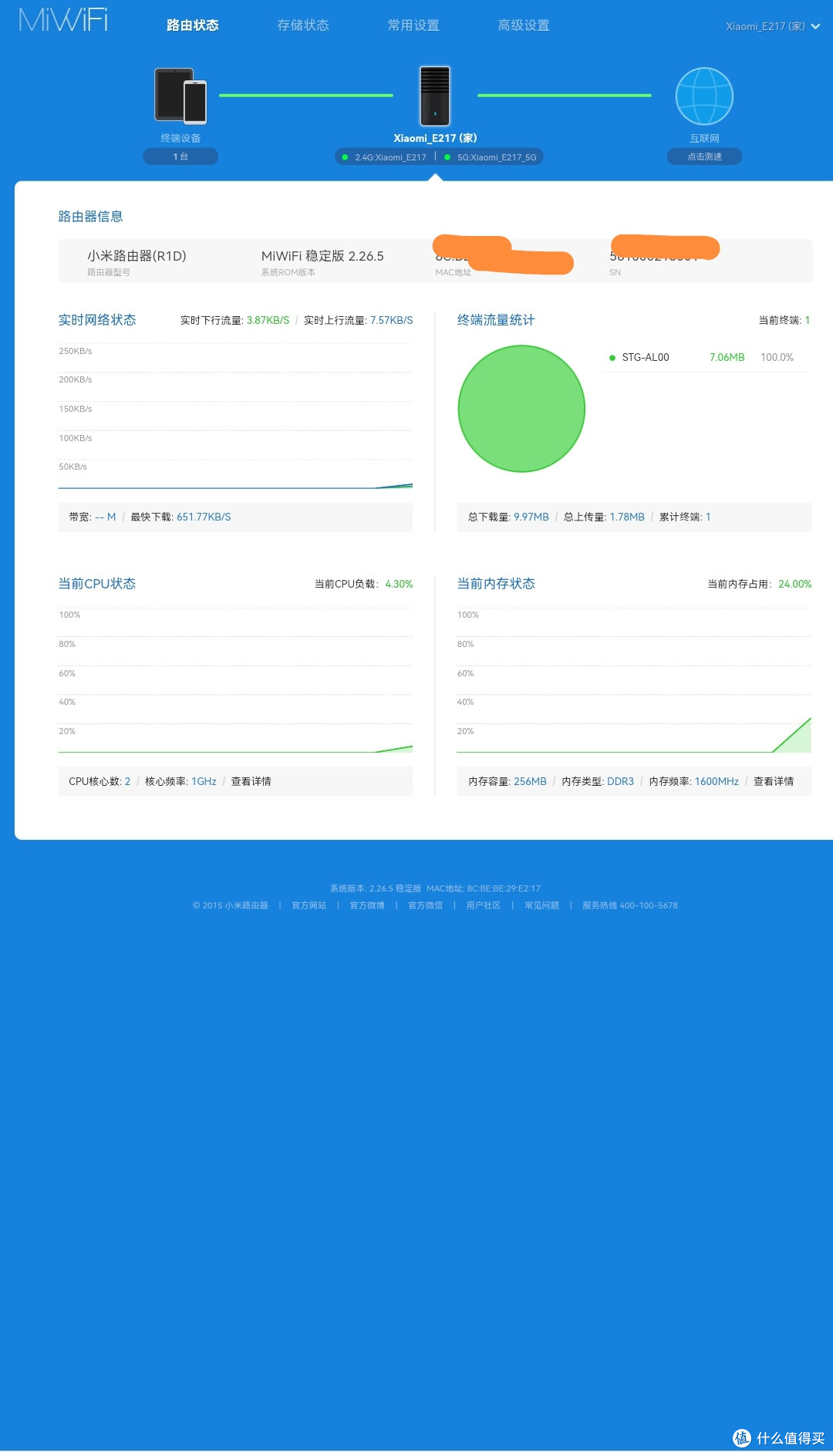Screen dimensions: 833x1456
Task: Open the 用户社区 footer link
Action: [x=484, y=906]
